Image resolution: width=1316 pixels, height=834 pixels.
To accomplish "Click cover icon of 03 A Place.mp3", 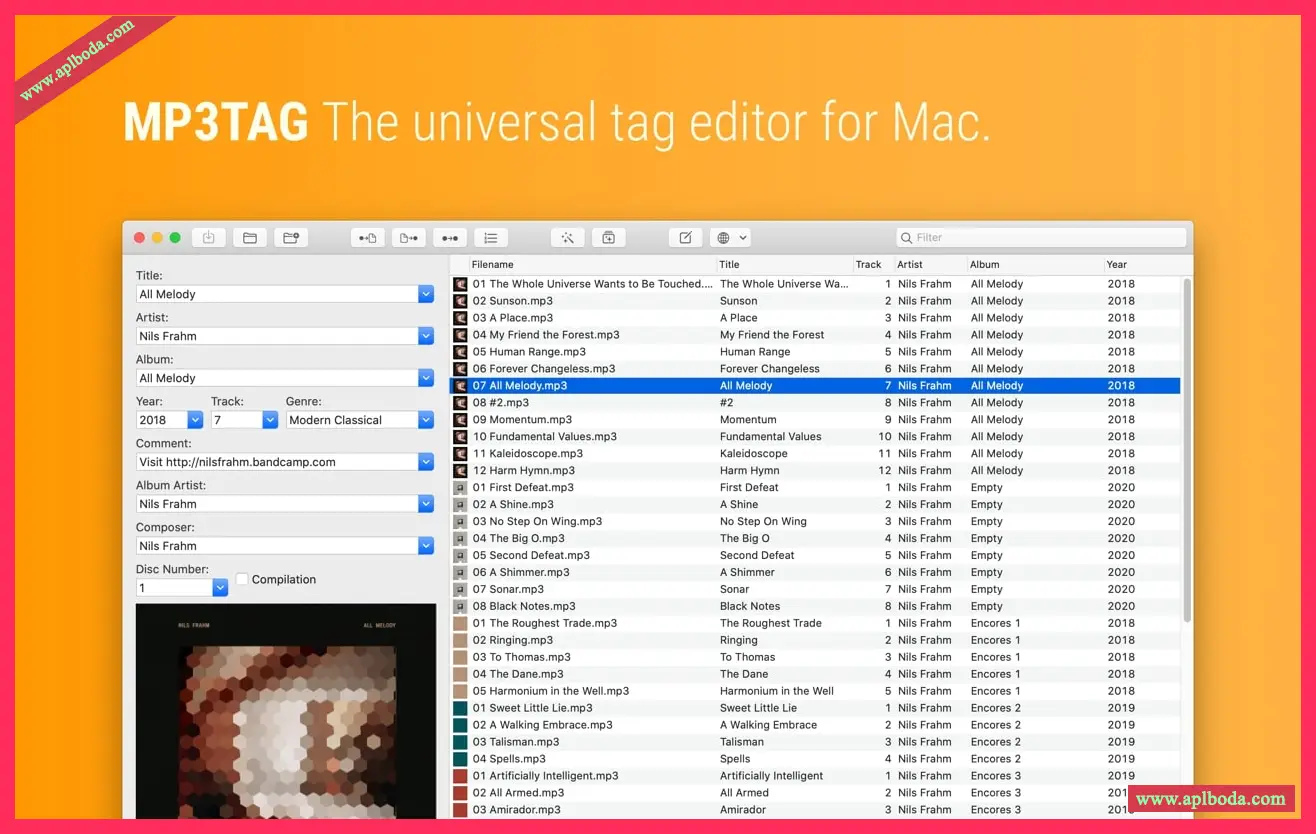I will tap(460, 318).
